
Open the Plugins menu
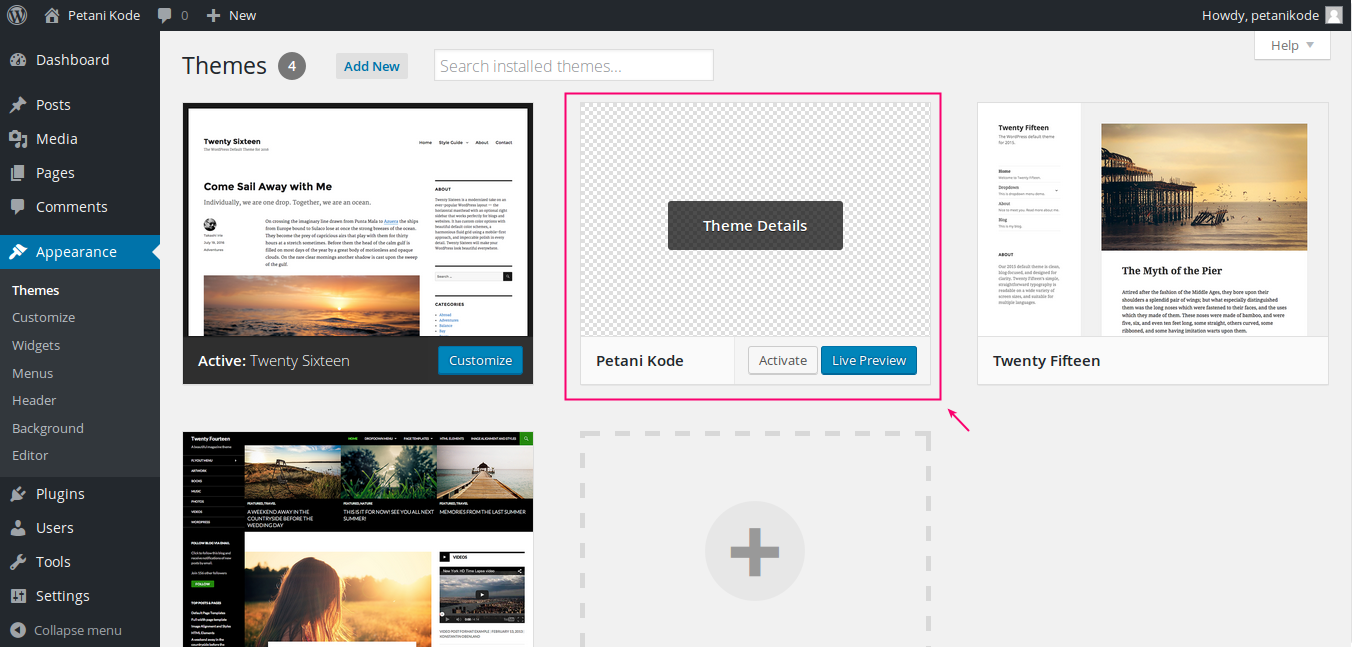click(80, 494)
